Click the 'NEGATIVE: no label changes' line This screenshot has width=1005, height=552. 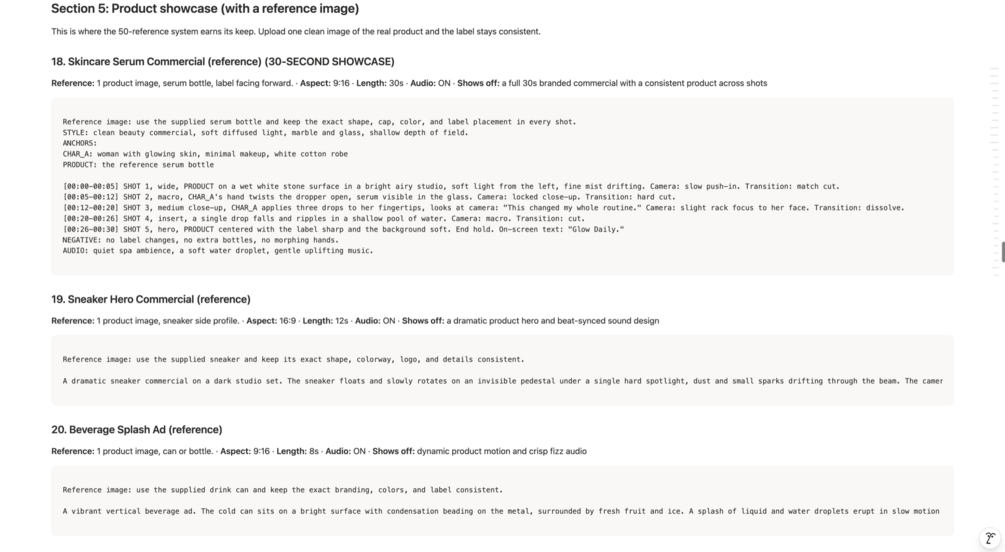pyautogui.click(x=201, y=240)
